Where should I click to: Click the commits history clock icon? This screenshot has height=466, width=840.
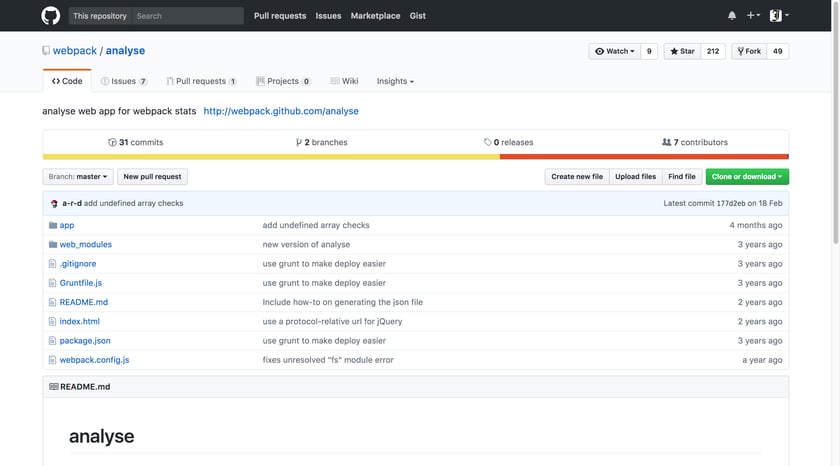tap(112, 142)
